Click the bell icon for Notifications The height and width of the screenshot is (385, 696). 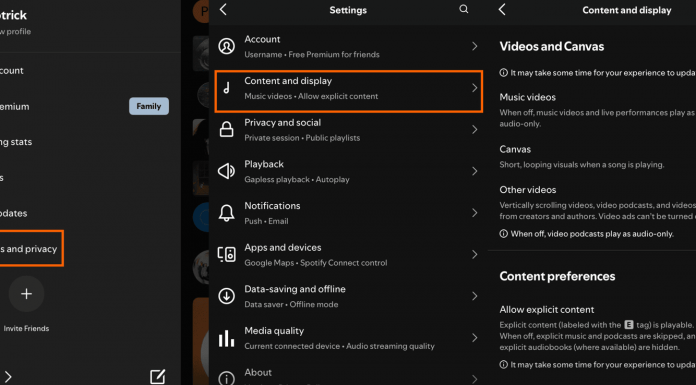[226, 213]
